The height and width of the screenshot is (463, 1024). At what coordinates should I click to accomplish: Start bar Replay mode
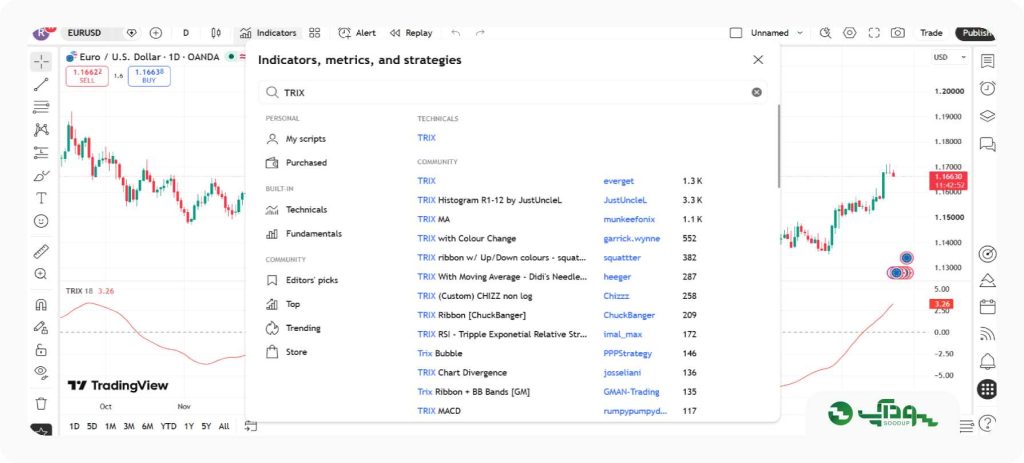click(411, 33)
